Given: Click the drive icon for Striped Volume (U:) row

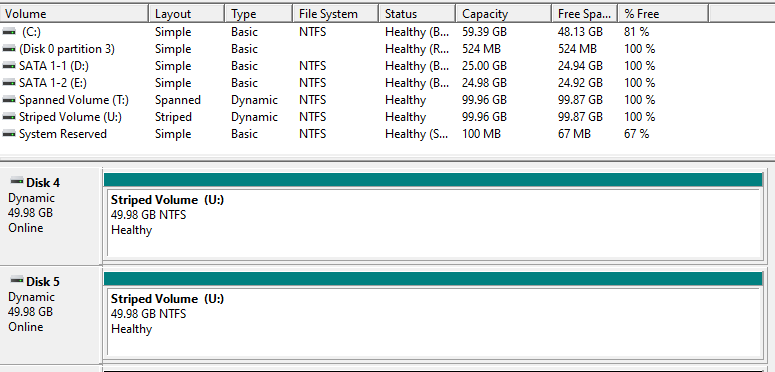Looking at the screenshot, I should tap(9, 117).
